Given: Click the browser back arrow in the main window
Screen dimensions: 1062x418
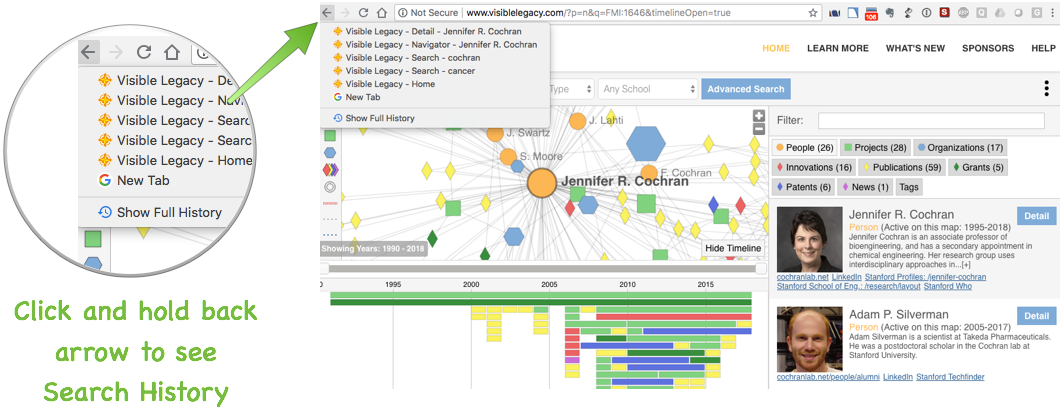Looking at the screenshot, I should coord(328,12).
